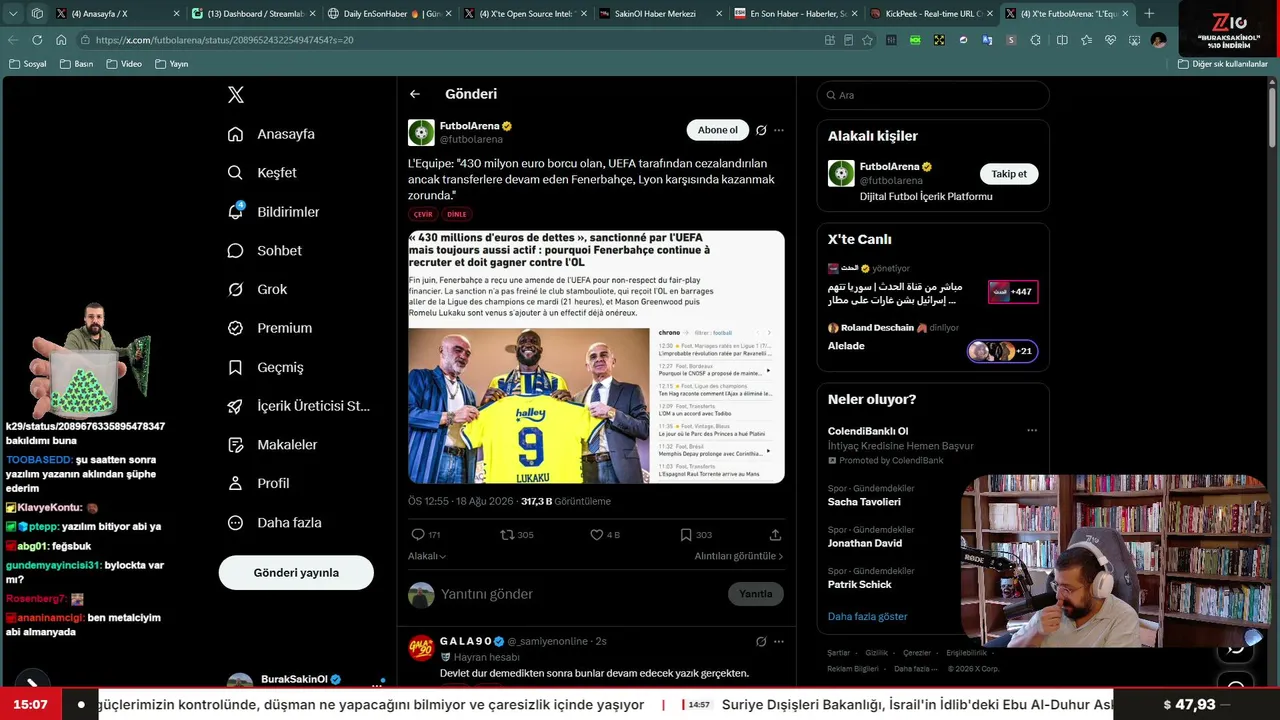1280x720 pixels.
Task: Open the Lukaku article image
Action: [596, 357]
